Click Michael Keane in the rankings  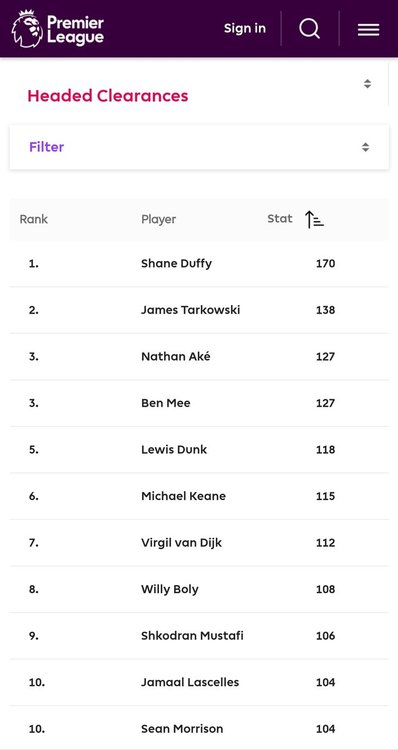pyautogui.click(x=183, y=496)
